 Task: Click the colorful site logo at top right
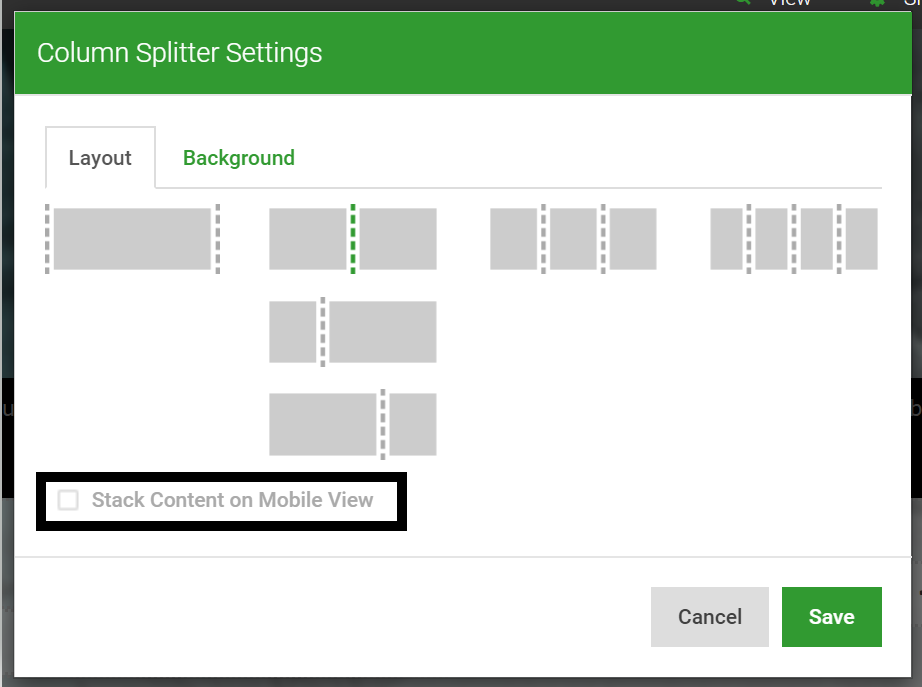[913, 3]
